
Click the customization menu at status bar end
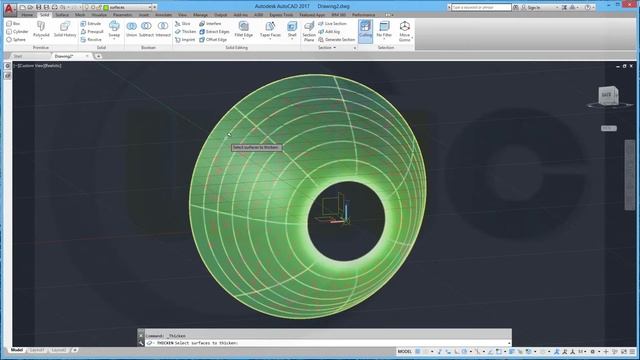tap(632, 351)
